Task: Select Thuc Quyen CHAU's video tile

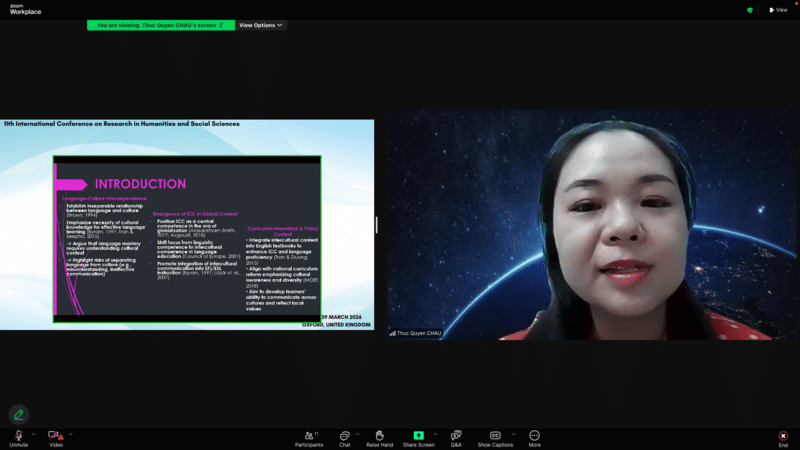Action: click(x=592, y=225)
